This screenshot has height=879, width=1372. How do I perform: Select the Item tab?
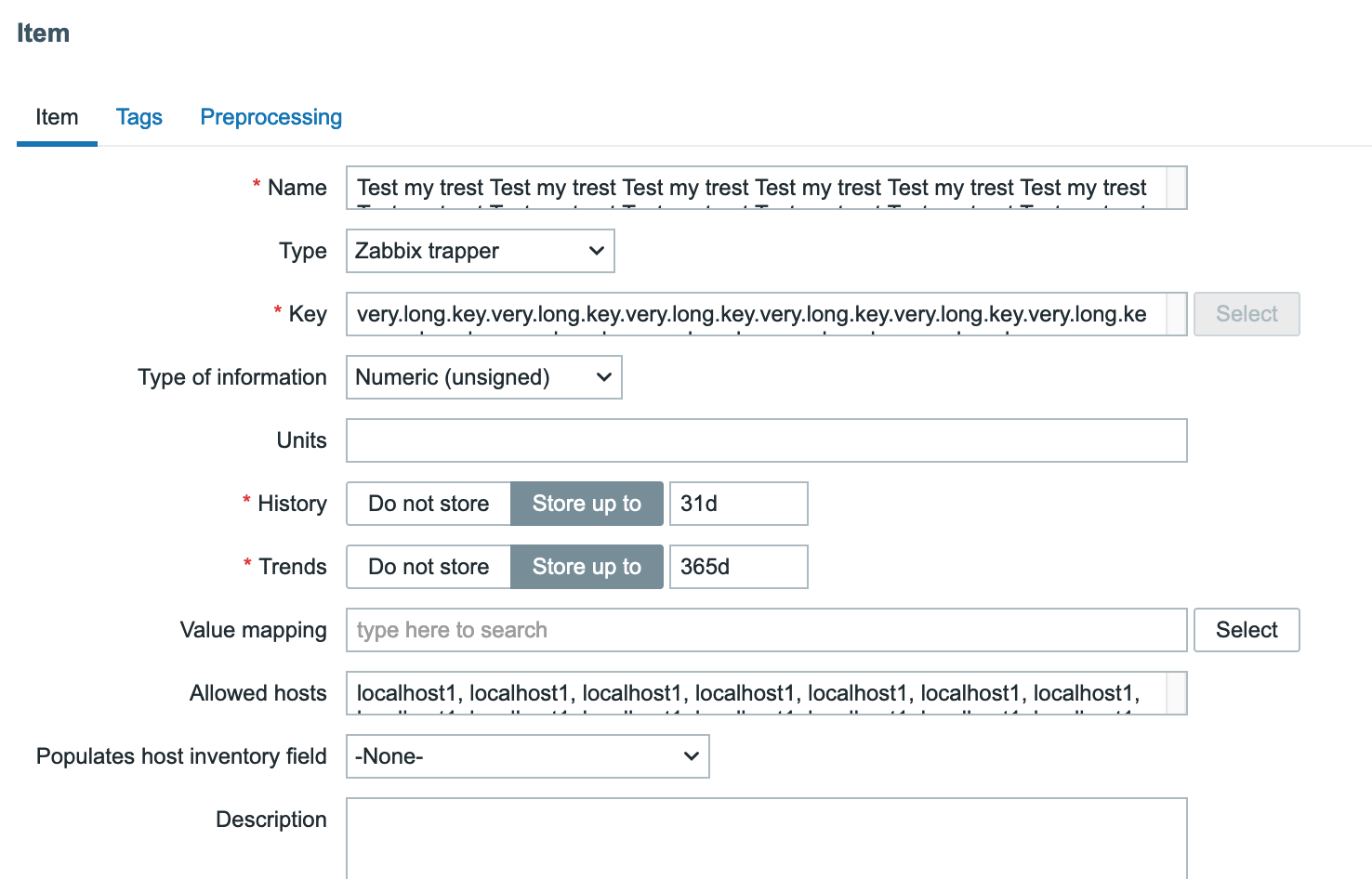tap(57, 117)
